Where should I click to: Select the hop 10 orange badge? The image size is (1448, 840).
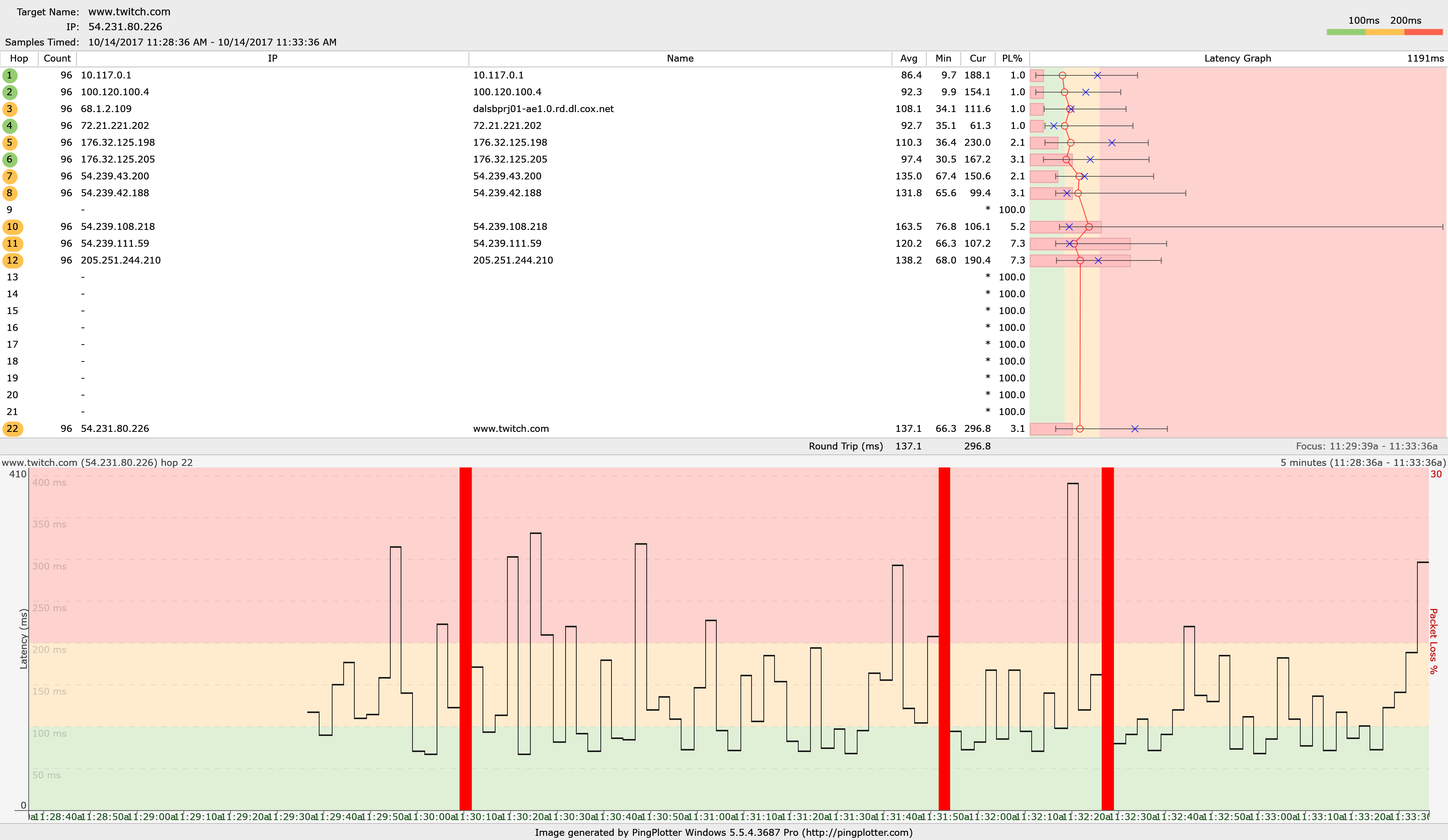coord(12,227)
